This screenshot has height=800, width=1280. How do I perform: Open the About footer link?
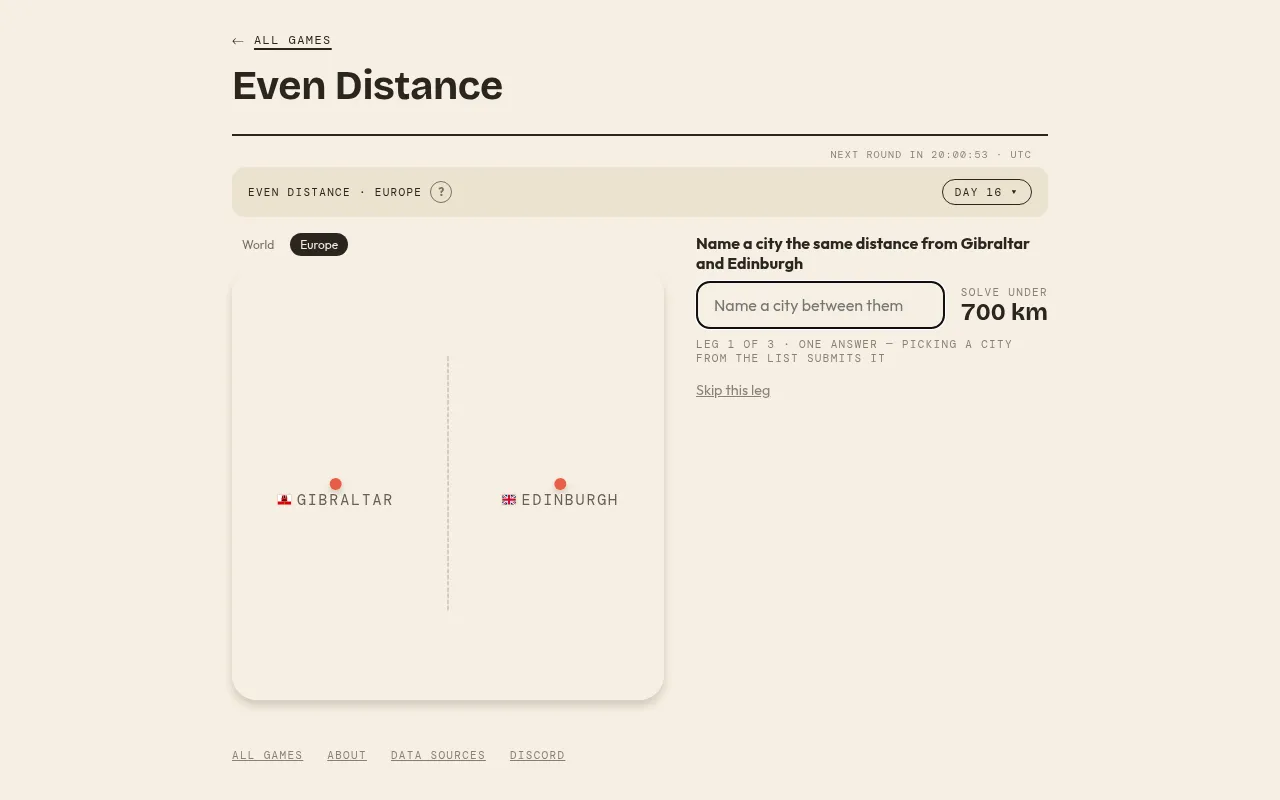(347, 755)
